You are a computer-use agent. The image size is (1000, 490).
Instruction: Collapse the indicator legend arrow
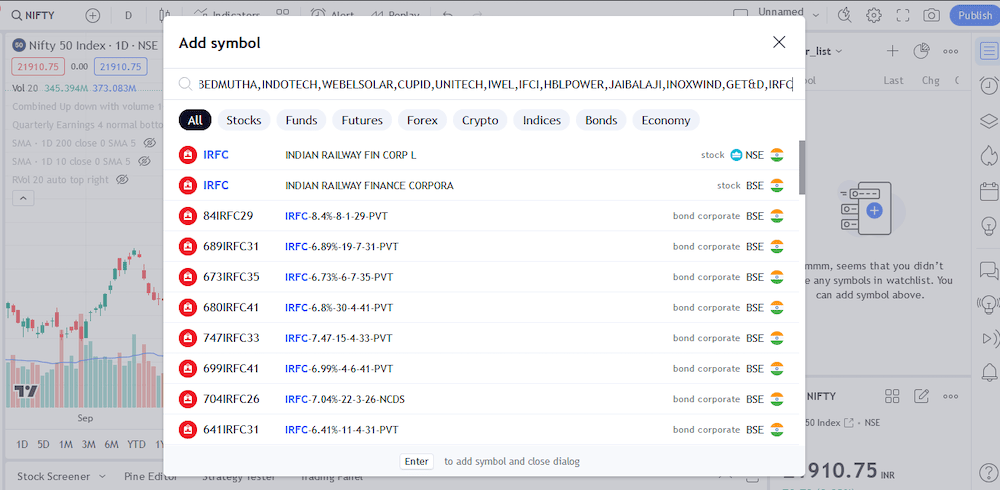(23, 198)
